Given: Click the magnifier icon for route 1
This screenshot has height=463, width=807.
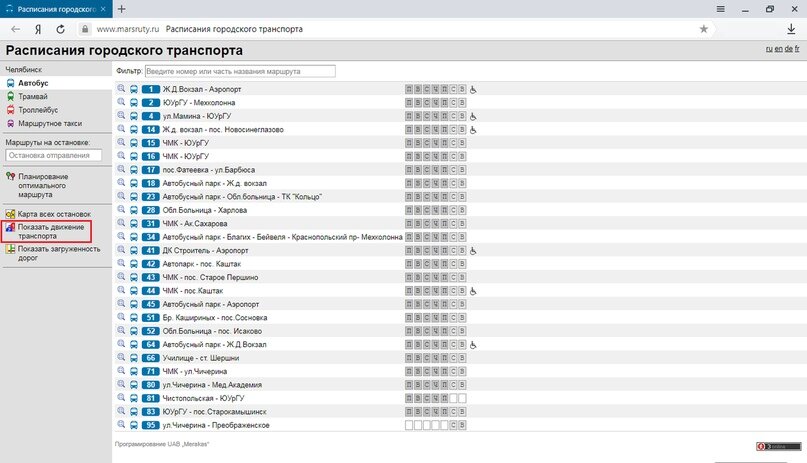Looking at the screenshot, I should pyautogui.click(x=121, y=88).
